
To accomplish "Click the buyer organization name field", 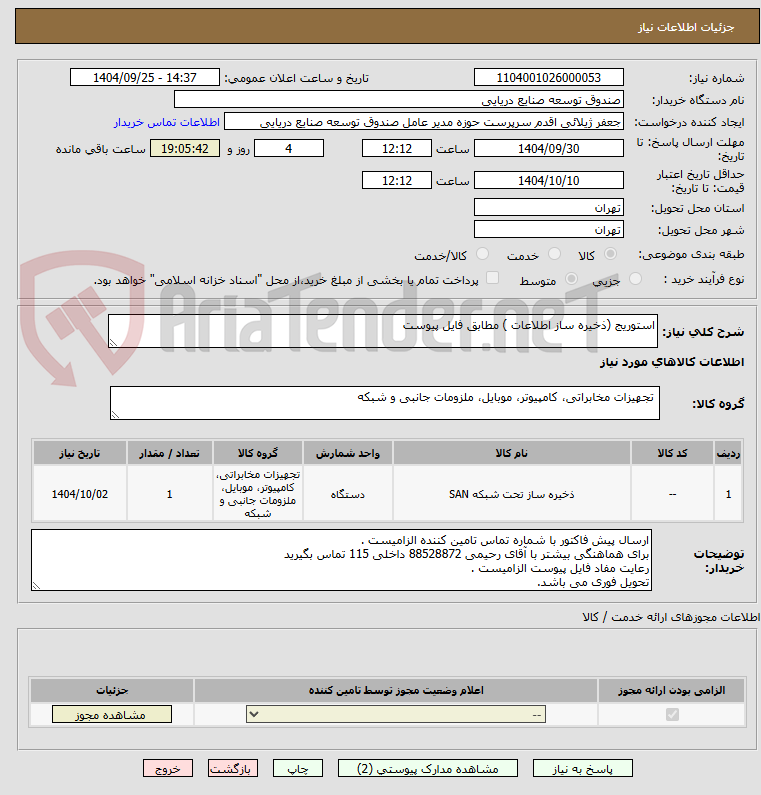I will tap(398, 99).
